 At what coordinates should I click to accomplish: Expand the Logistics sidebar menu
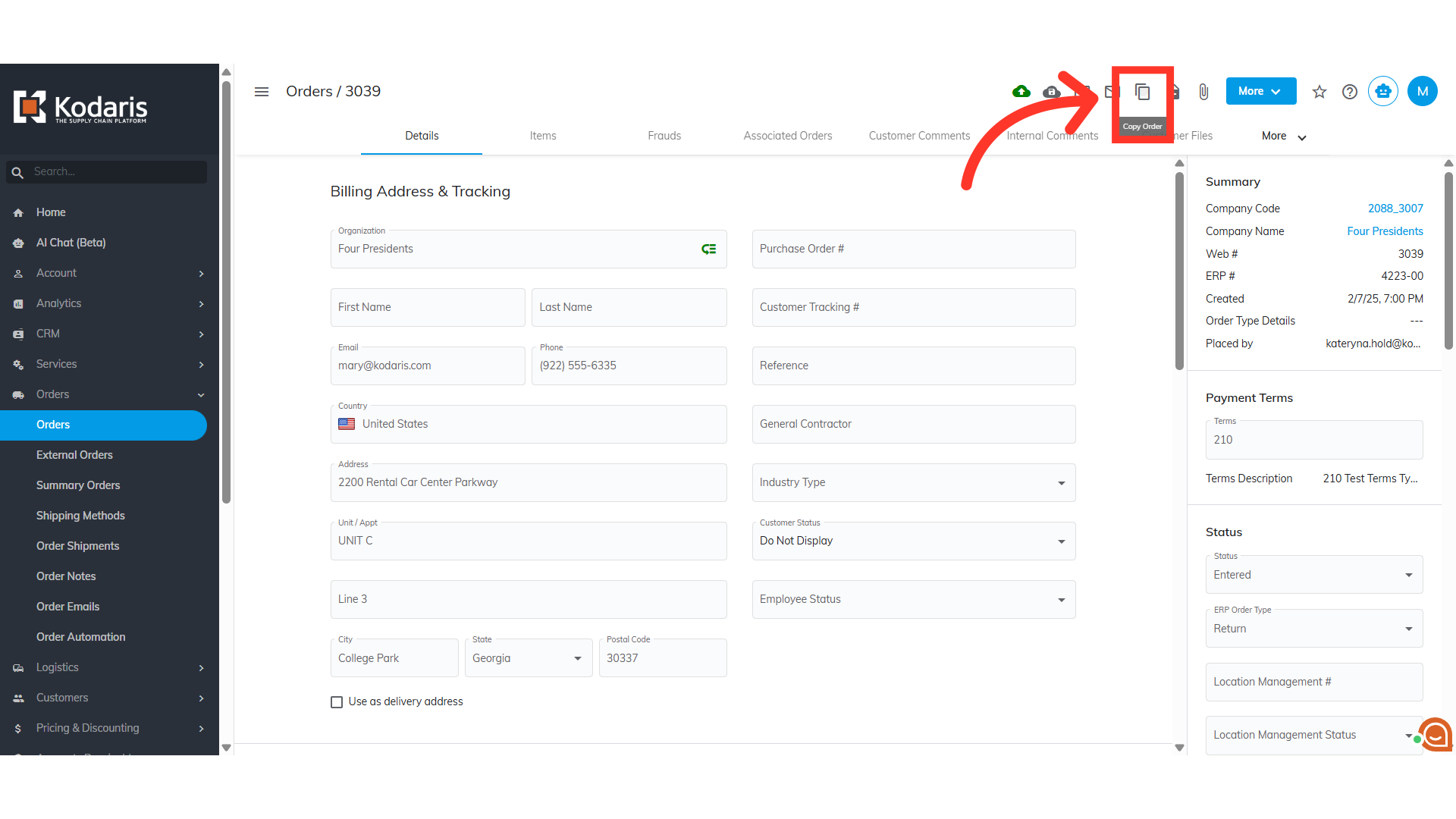(x=109, y=667)
